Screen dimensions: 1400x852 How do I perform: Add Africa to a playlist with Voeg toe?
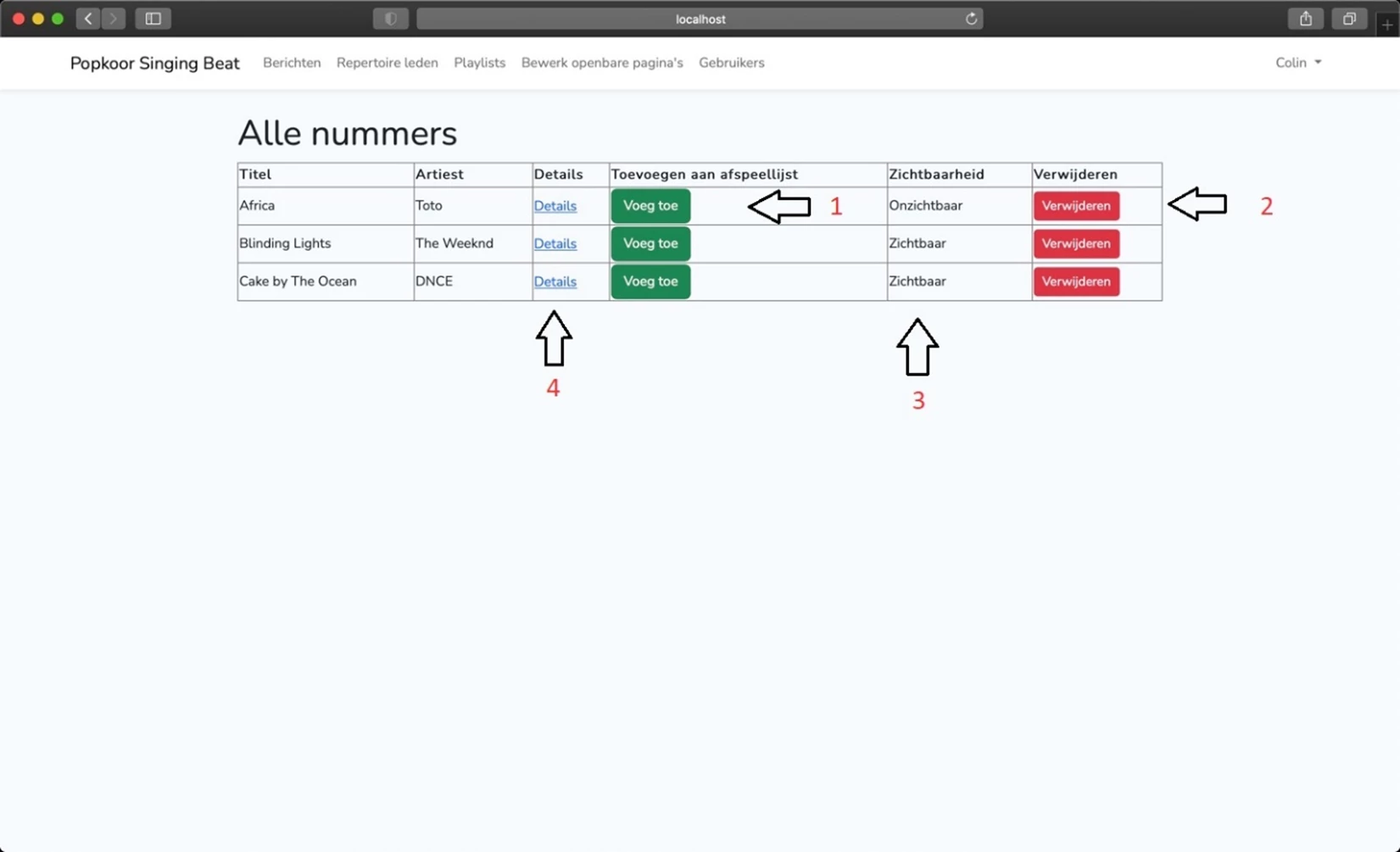650,205
